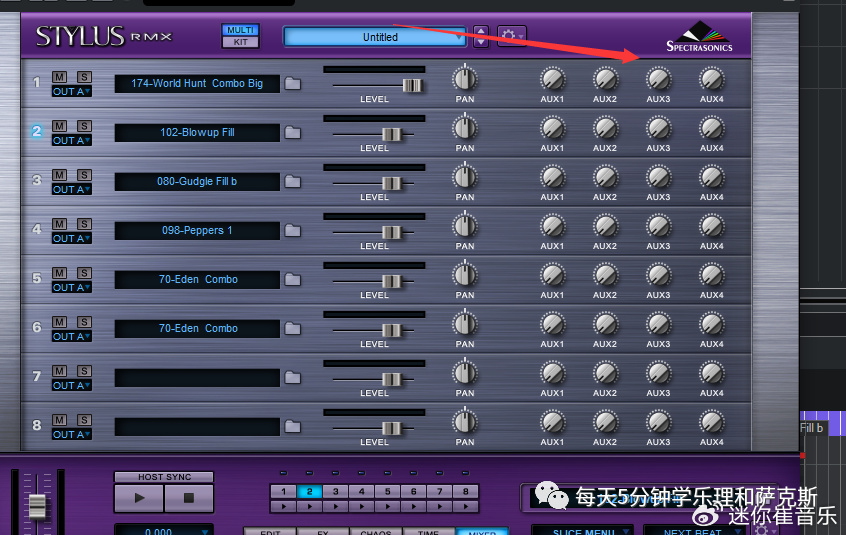
Task: Play part 5 with its small arrow button
Action: (387, 506)
